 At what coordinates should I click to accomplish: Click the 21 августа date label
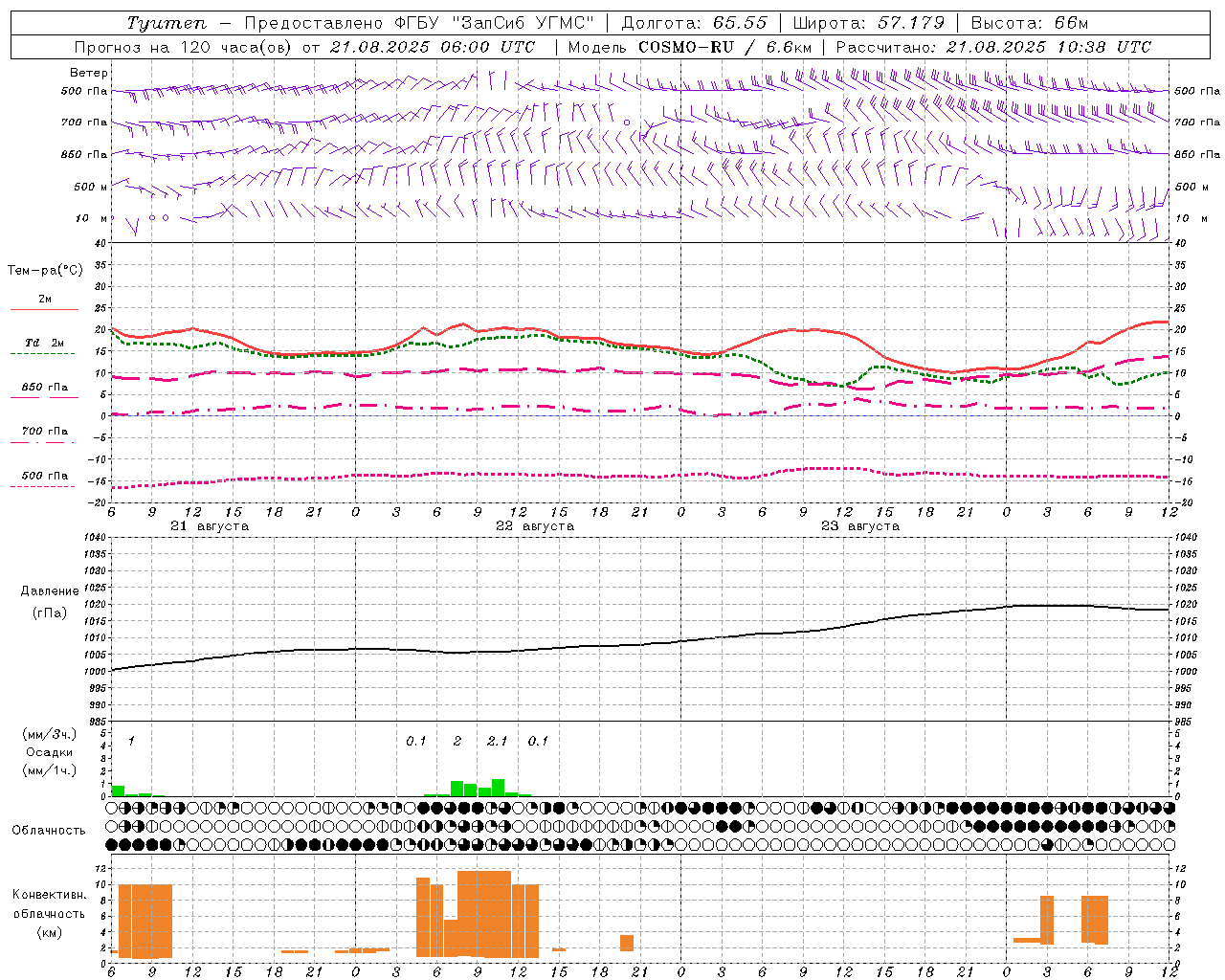click(210, 526)
